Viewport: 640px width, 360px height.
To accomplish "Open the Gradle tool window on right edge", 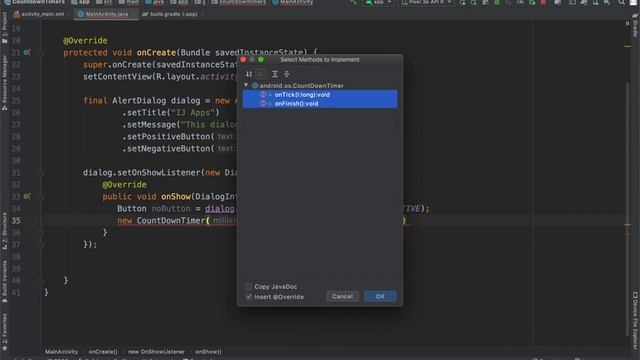I will (x=635, y=25).
